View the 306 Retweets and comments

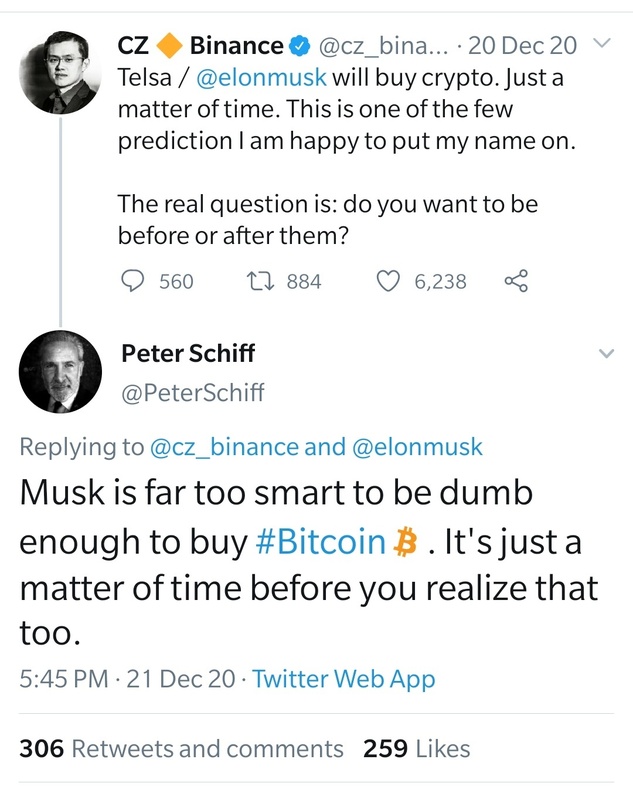coord(181,748)
